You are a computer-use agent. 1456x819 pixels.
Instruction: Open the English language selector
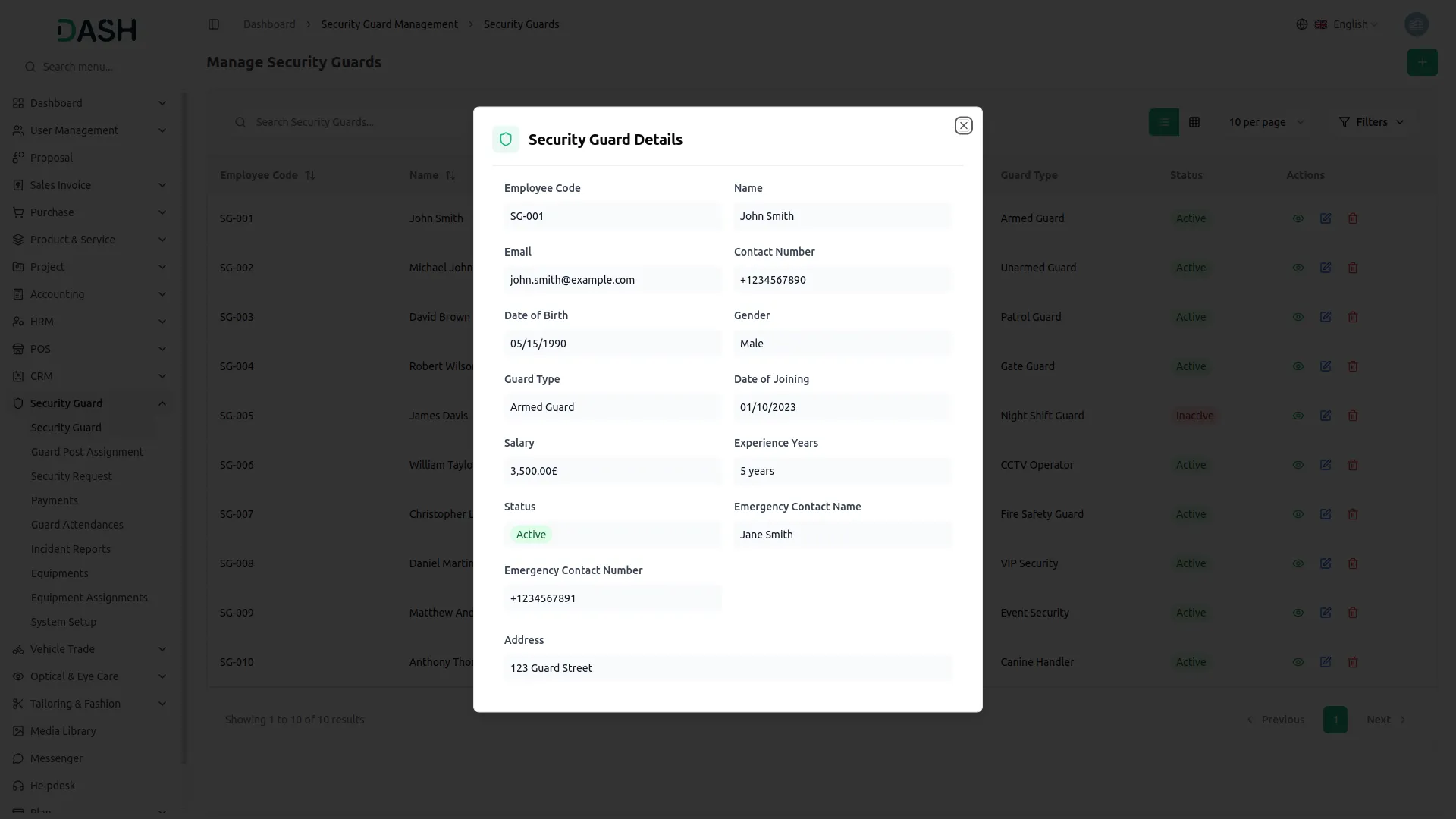coord(1350,24)
